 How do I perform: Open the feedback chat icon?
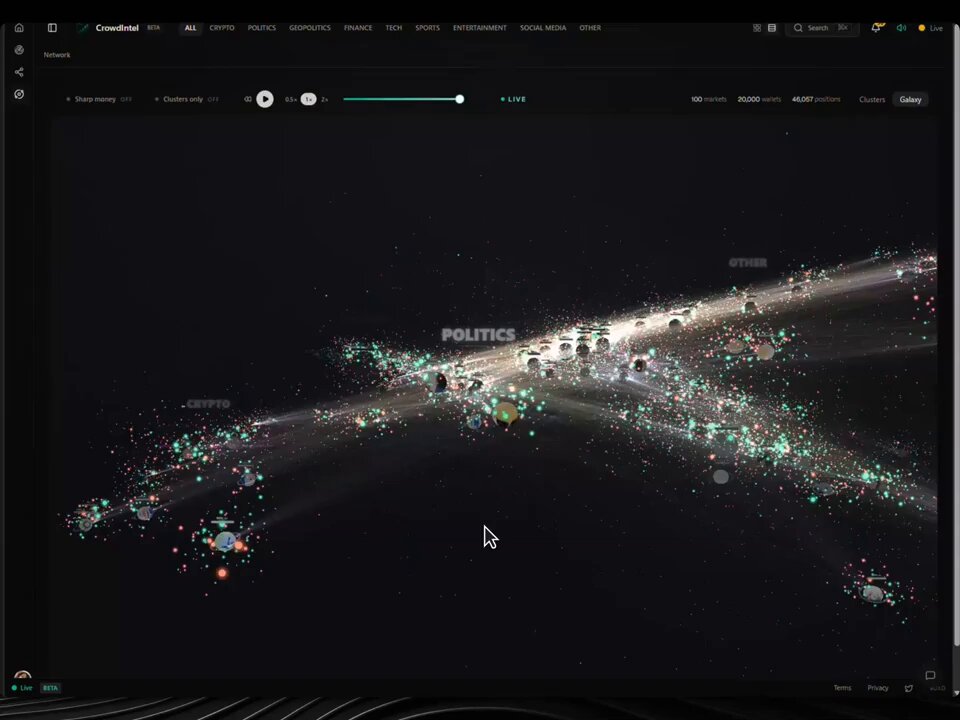930,675
